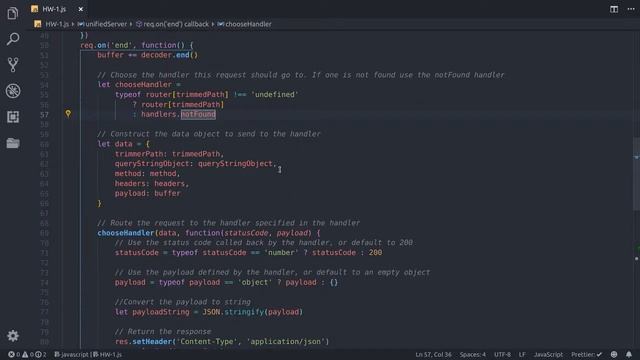This screenshot has height=360, width=640.
Task: Select language mode JavaScript in status bar
Action: pos(548,354)
